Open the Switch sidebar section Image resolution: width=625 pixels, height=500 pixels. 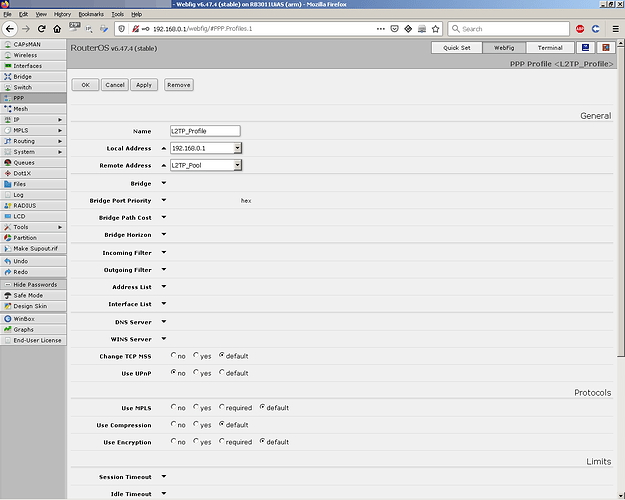point(33,87)
